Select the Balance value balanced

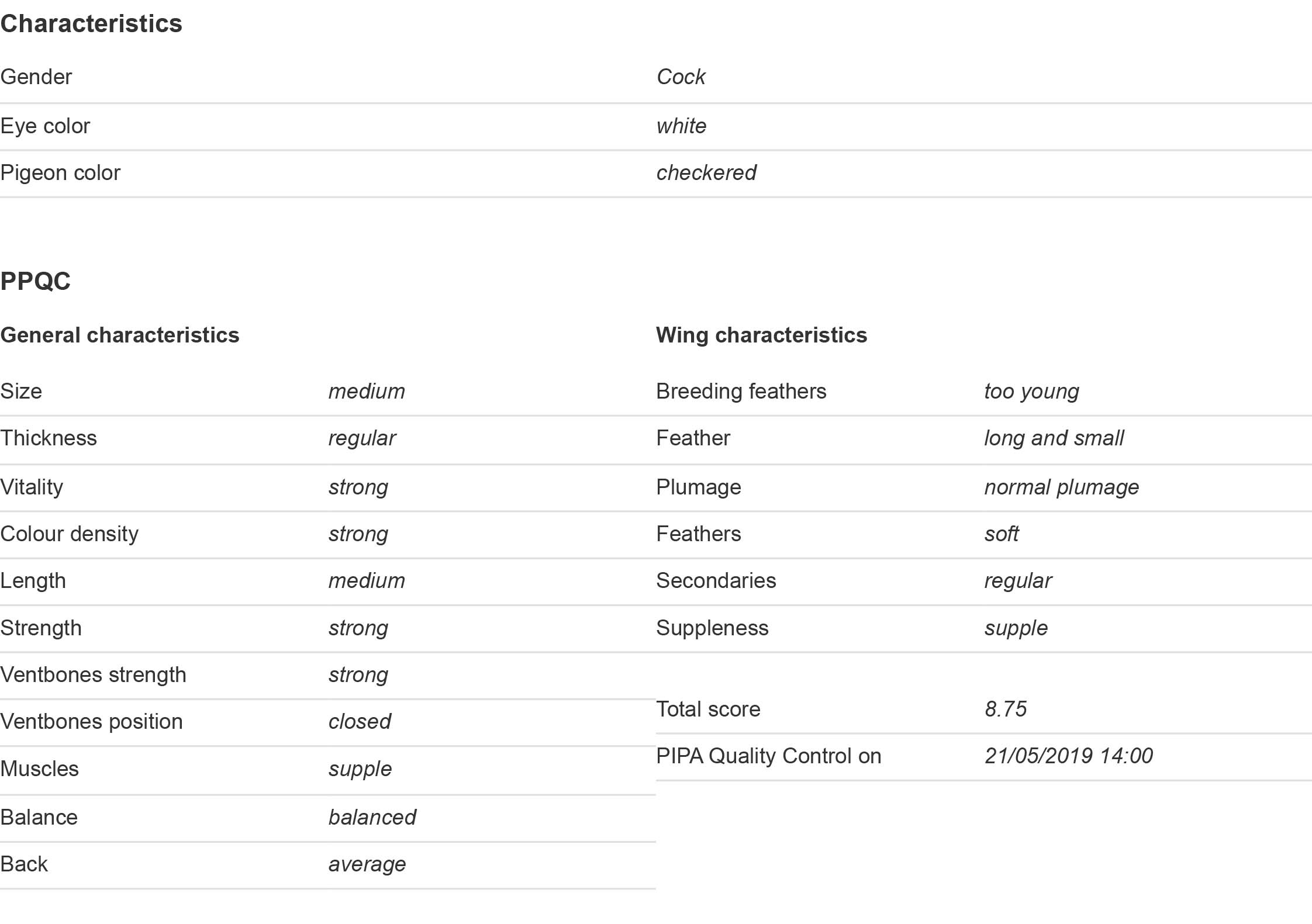coord(372,817)
